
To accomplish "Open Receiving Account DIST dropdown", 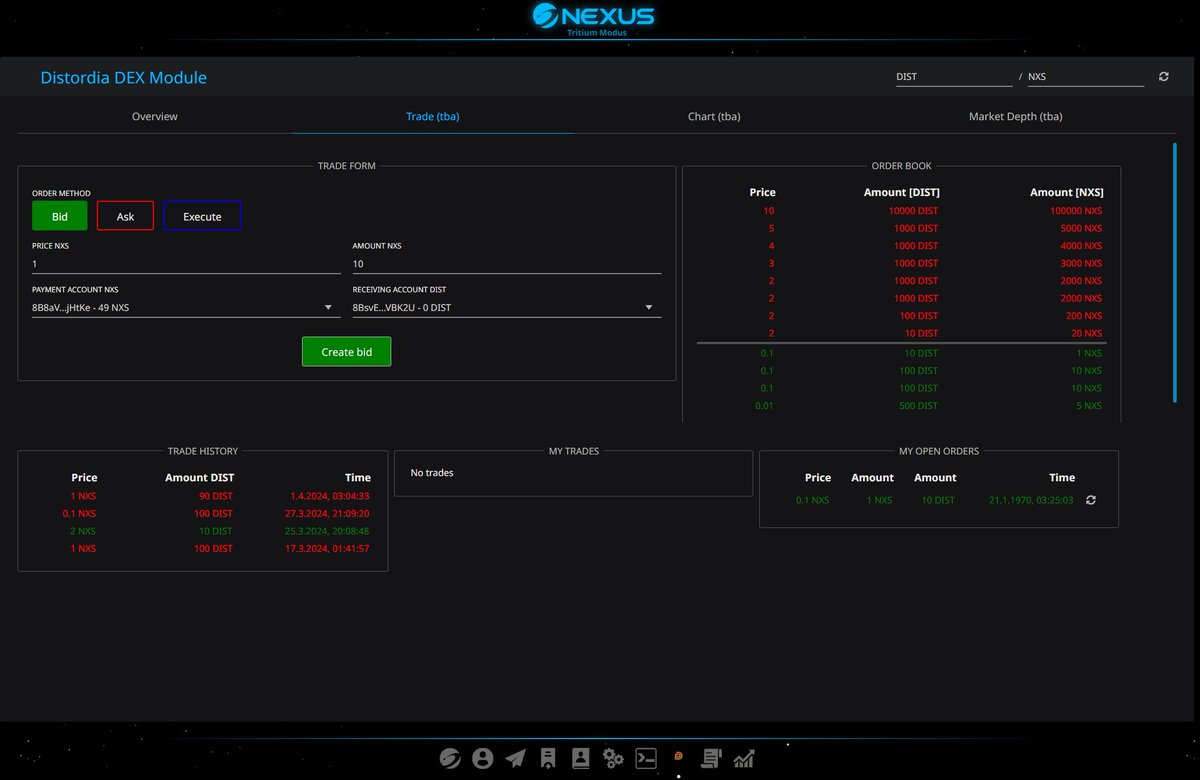I will (507, 307).
